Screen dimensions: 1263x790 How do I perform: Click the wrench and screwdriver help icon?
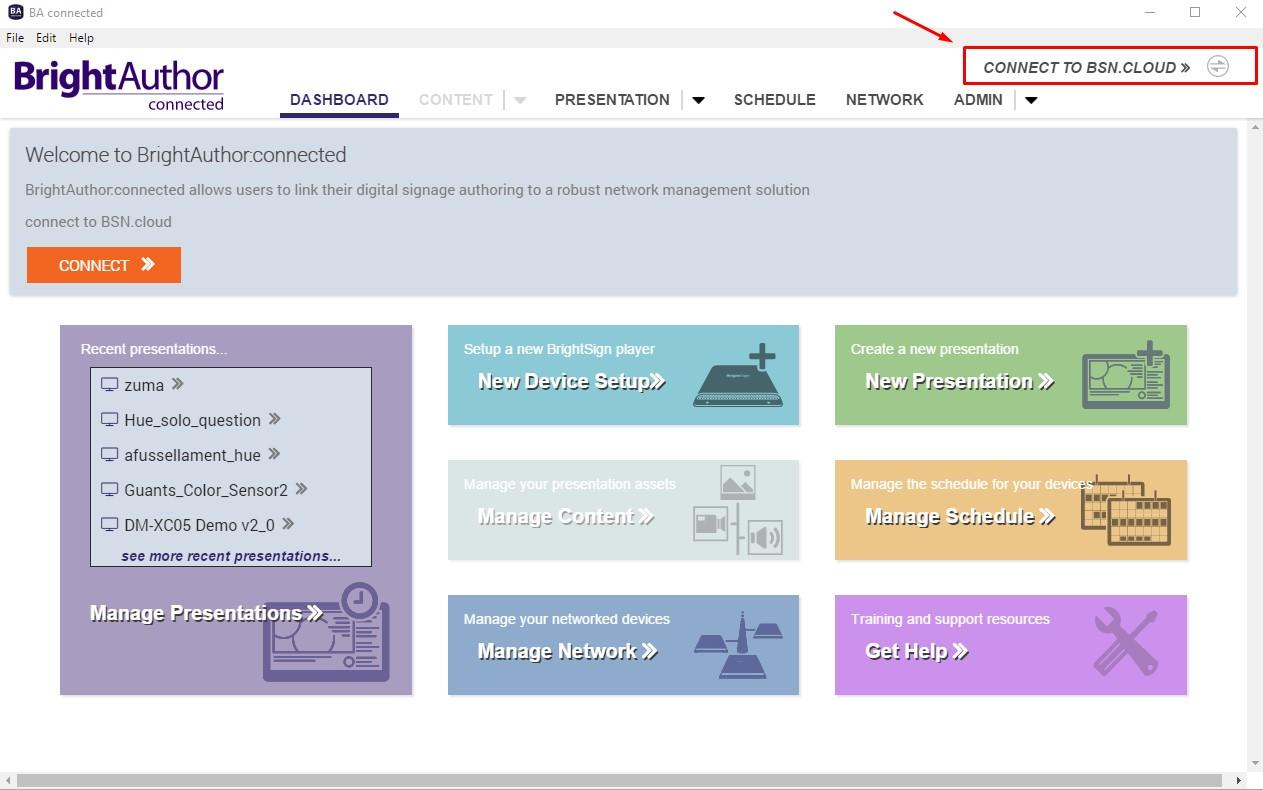click(x=1126, y=643)
